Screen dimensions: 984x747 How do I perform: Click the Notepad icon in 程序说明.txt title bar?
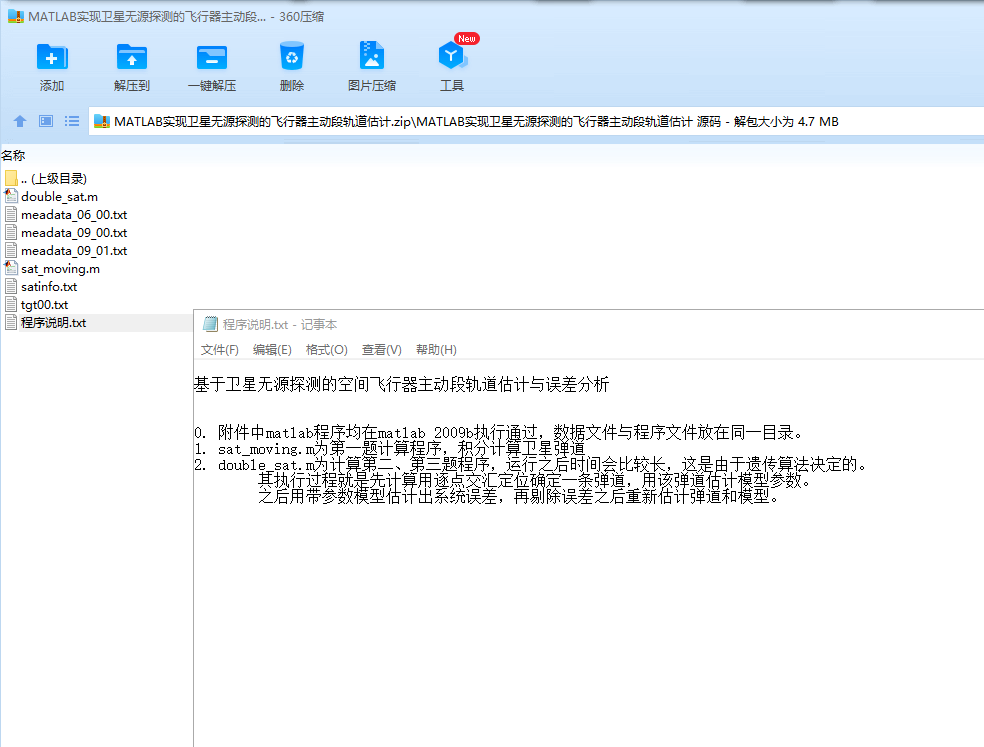point(210,324)
